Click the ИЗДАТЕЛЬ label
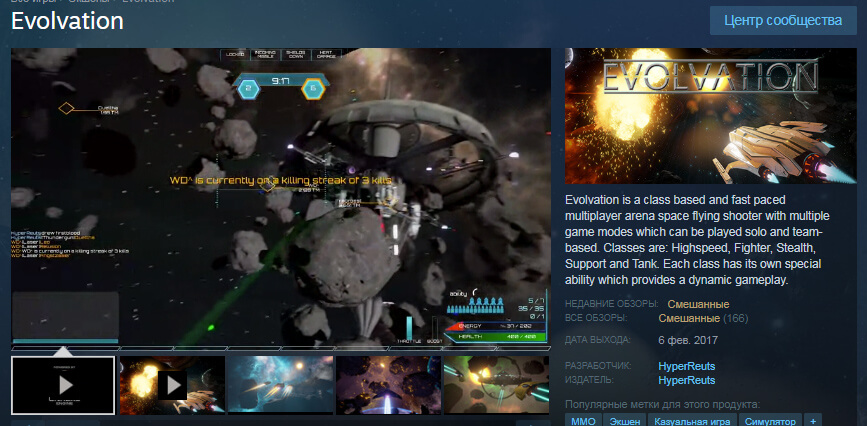Viewport: 867px width, 426px height. (589, 380)
